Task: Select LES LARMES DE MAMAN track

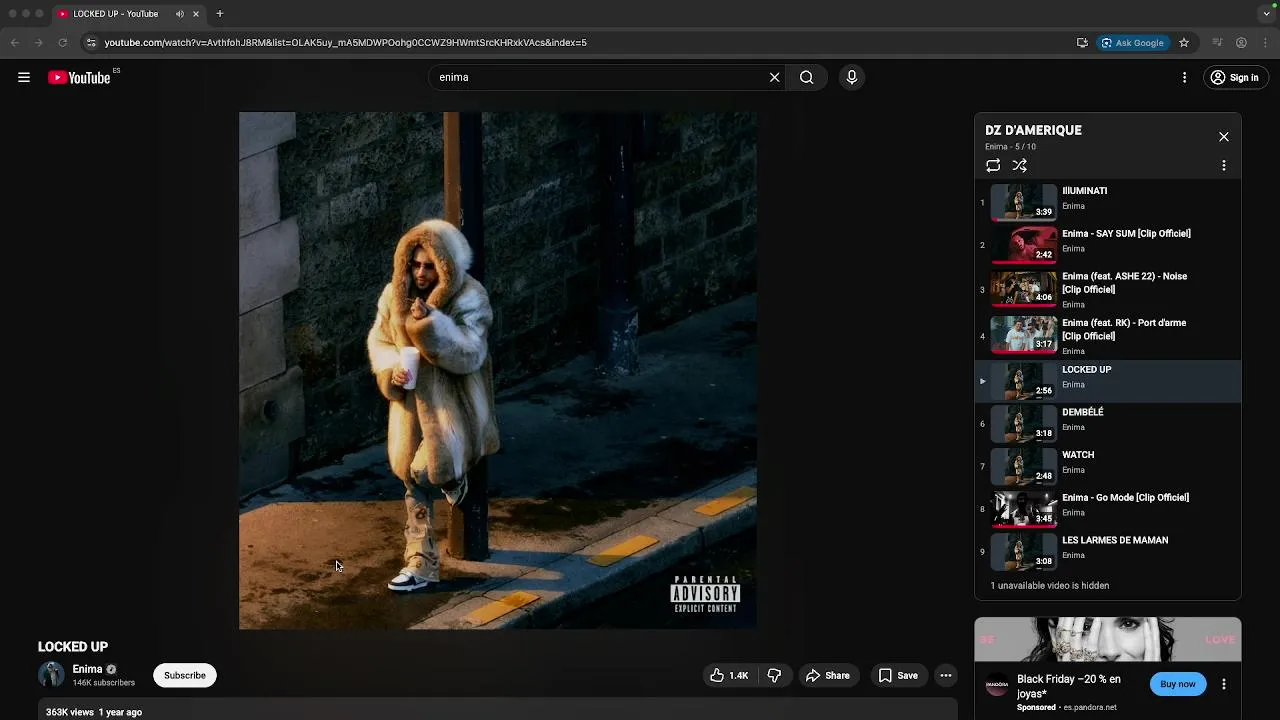Action: pos(1108,552)
